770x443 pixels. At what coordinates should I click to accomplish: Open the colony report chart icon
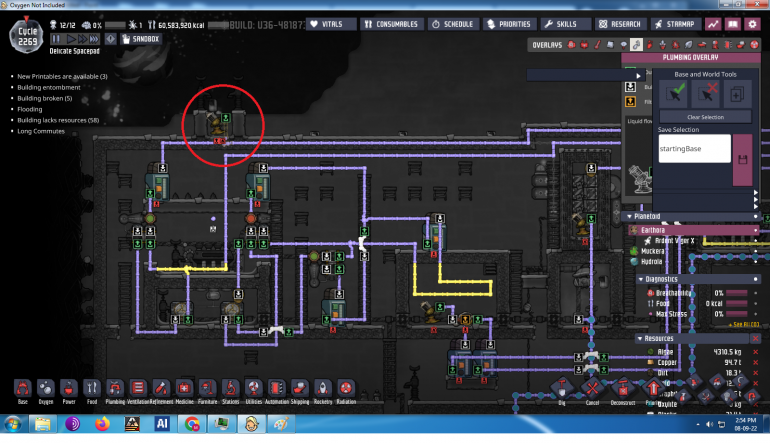(713, 24)
